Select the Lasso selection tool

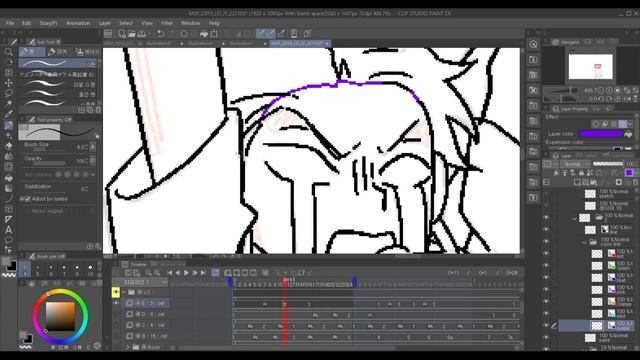[x=8, y=93]
